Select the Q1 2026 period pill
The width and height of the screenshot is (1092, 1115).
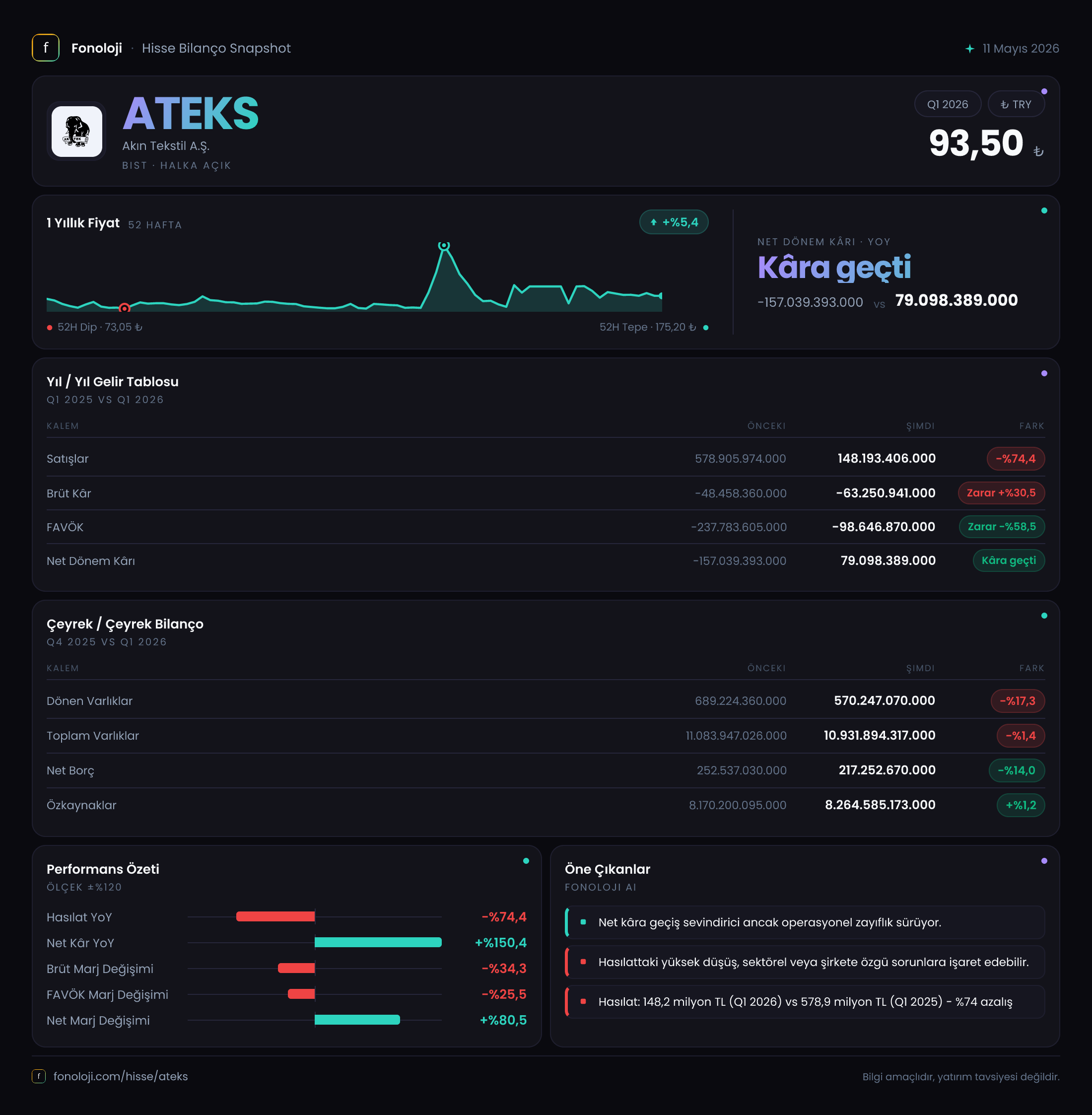tap(948, 104)
